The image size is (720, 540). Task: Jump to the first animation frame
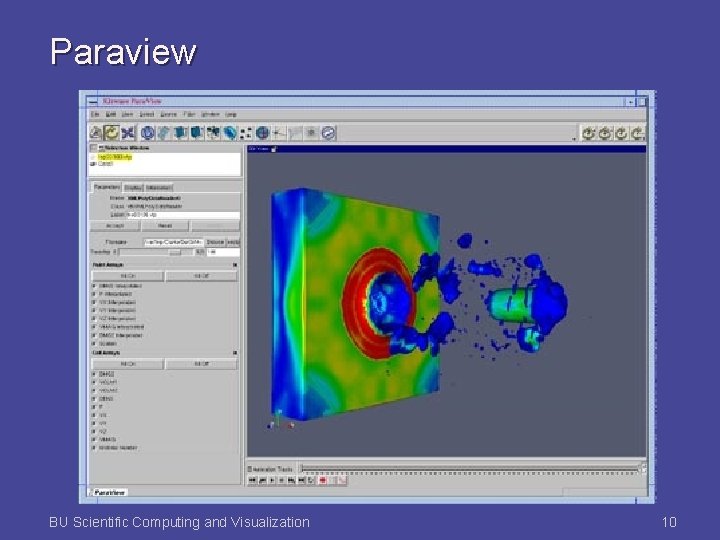pyautogui.click(x=253, y=480)
